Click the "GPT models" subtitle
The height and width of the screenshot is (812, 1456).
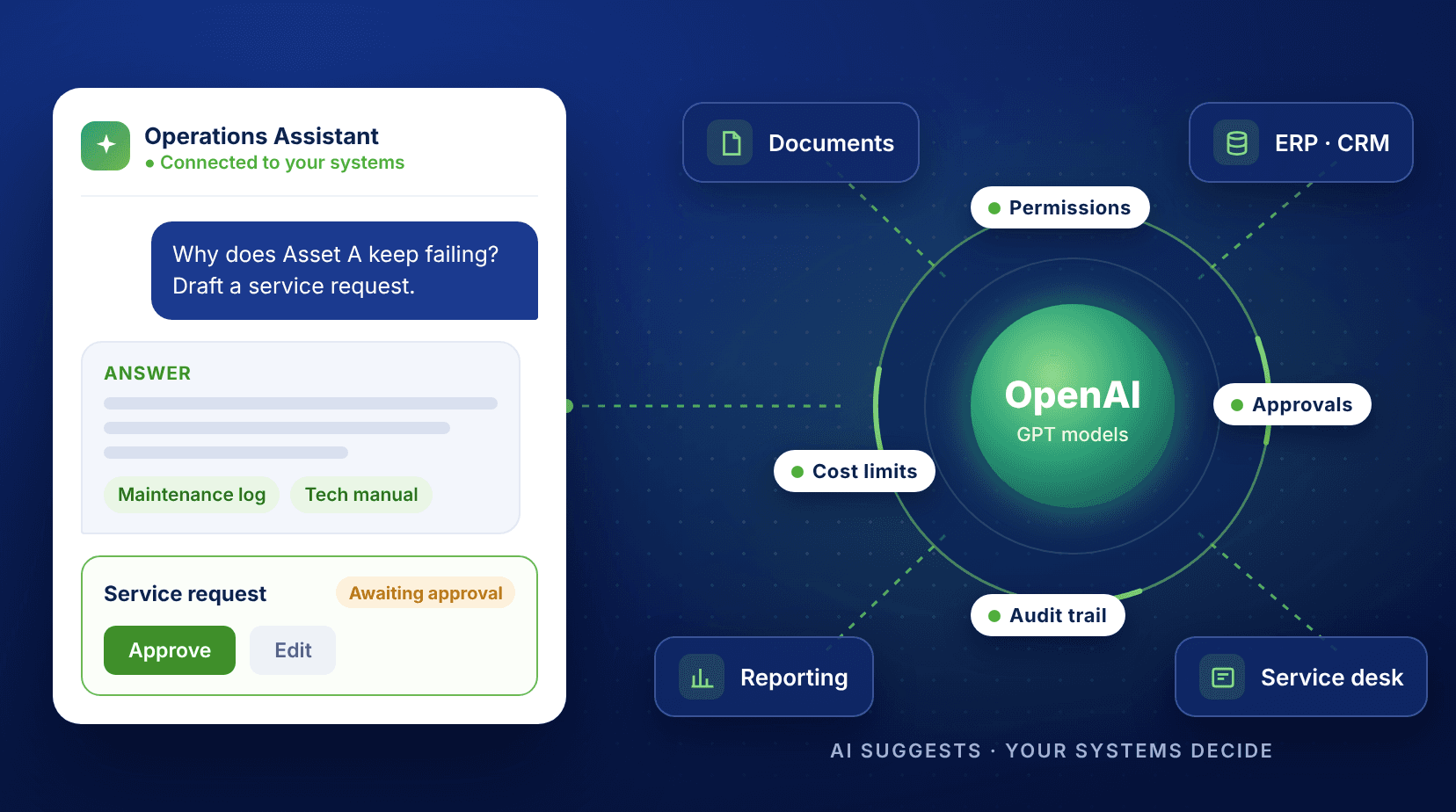point(1073,434)
